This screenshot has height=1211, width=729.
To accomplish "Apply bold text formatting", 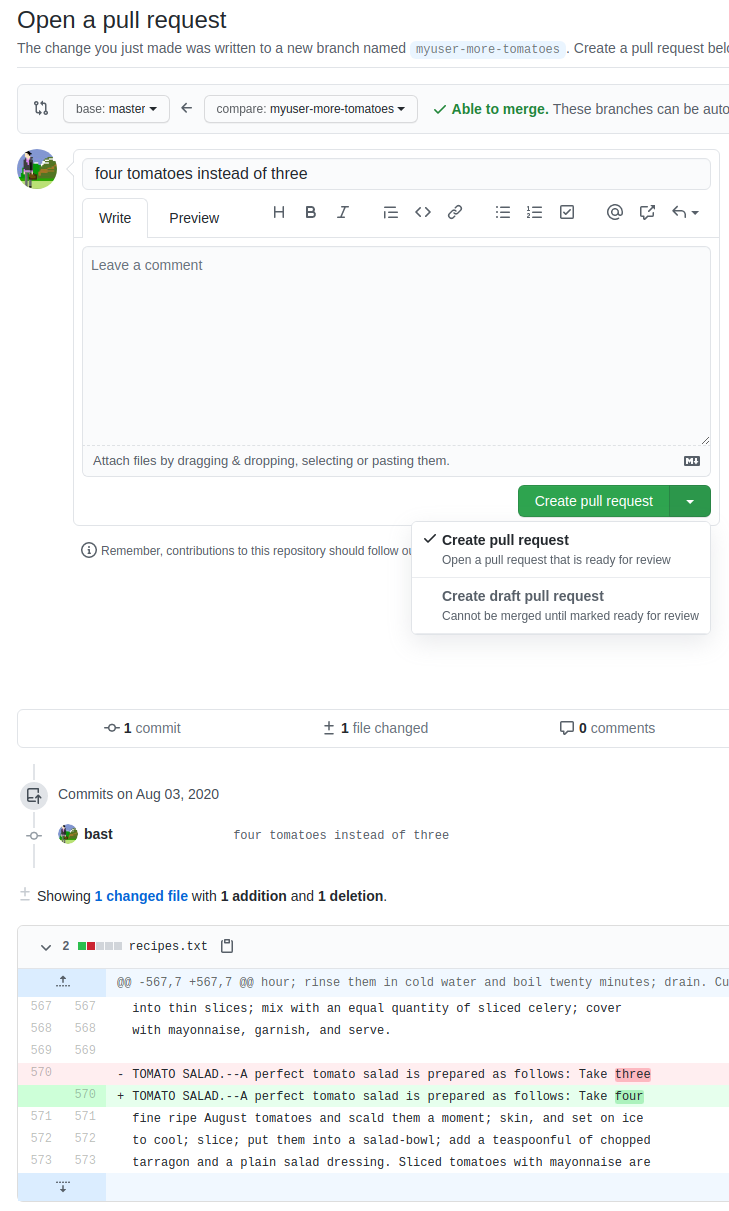I will [311, 212].
